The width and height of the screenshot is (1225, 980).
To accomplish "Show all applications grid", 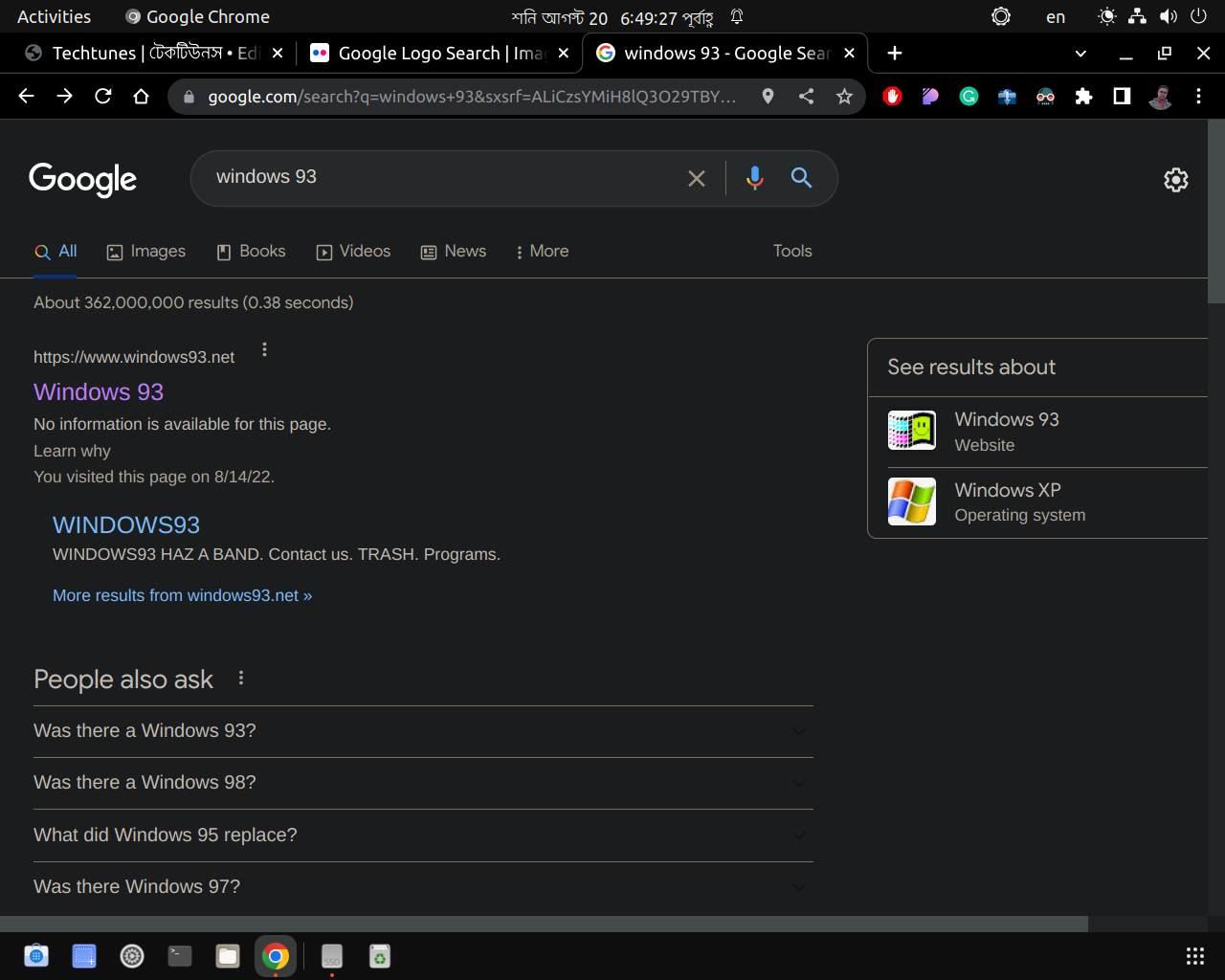I will 1195,955.
